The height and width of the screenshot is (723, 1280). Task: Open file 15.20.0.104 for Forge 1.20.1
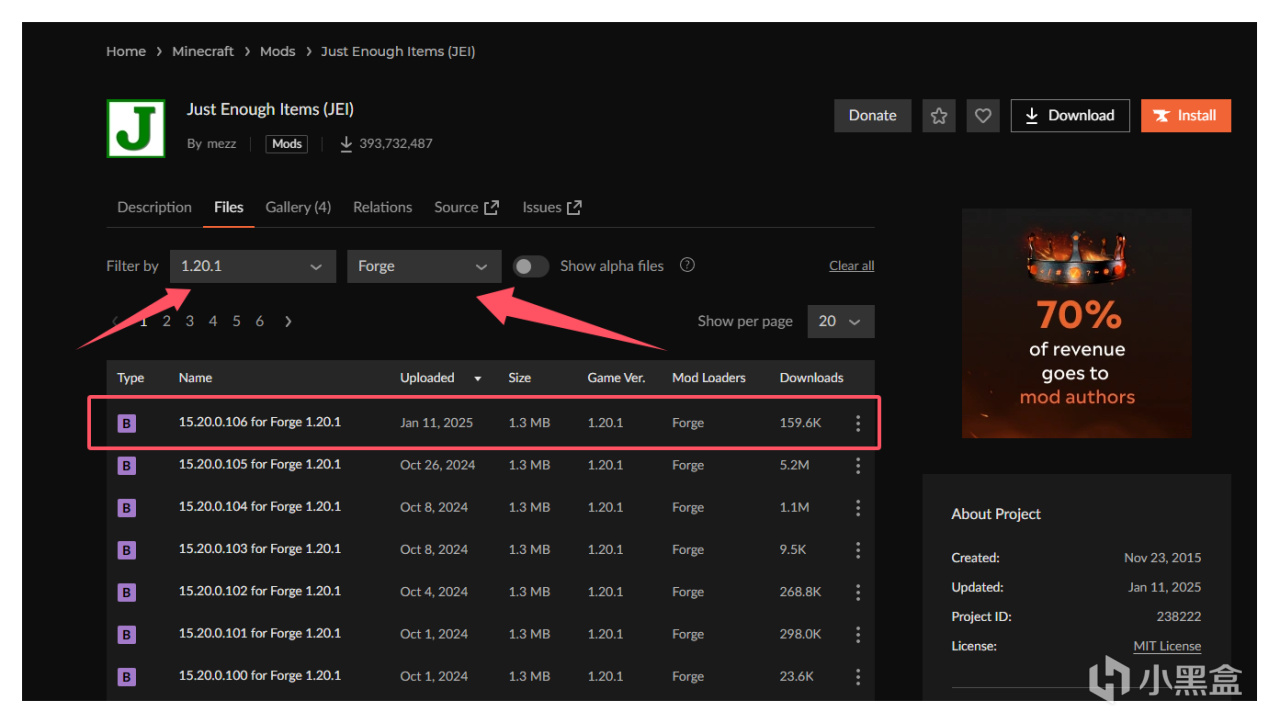click(x=260, y=506)
